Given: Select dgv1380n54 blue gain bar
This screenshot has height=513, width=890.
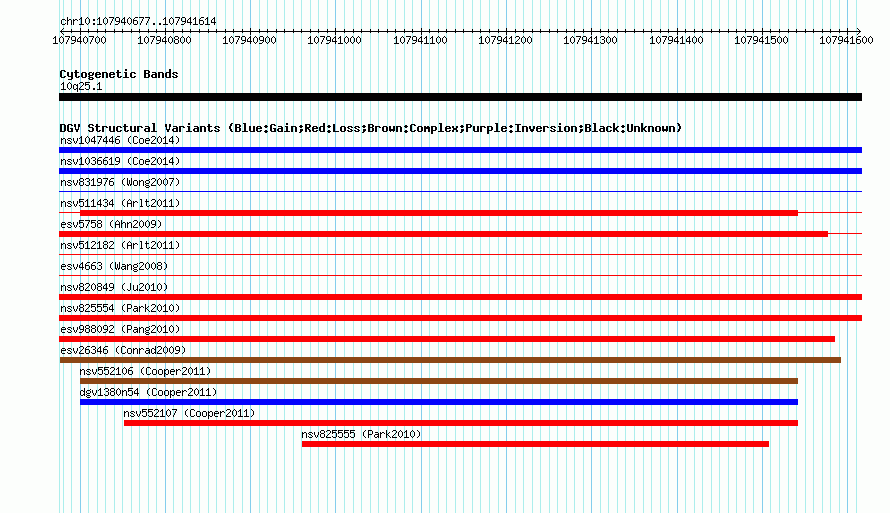Looking at the screenshot, I should pyautogui.click(x=439, y=402).
